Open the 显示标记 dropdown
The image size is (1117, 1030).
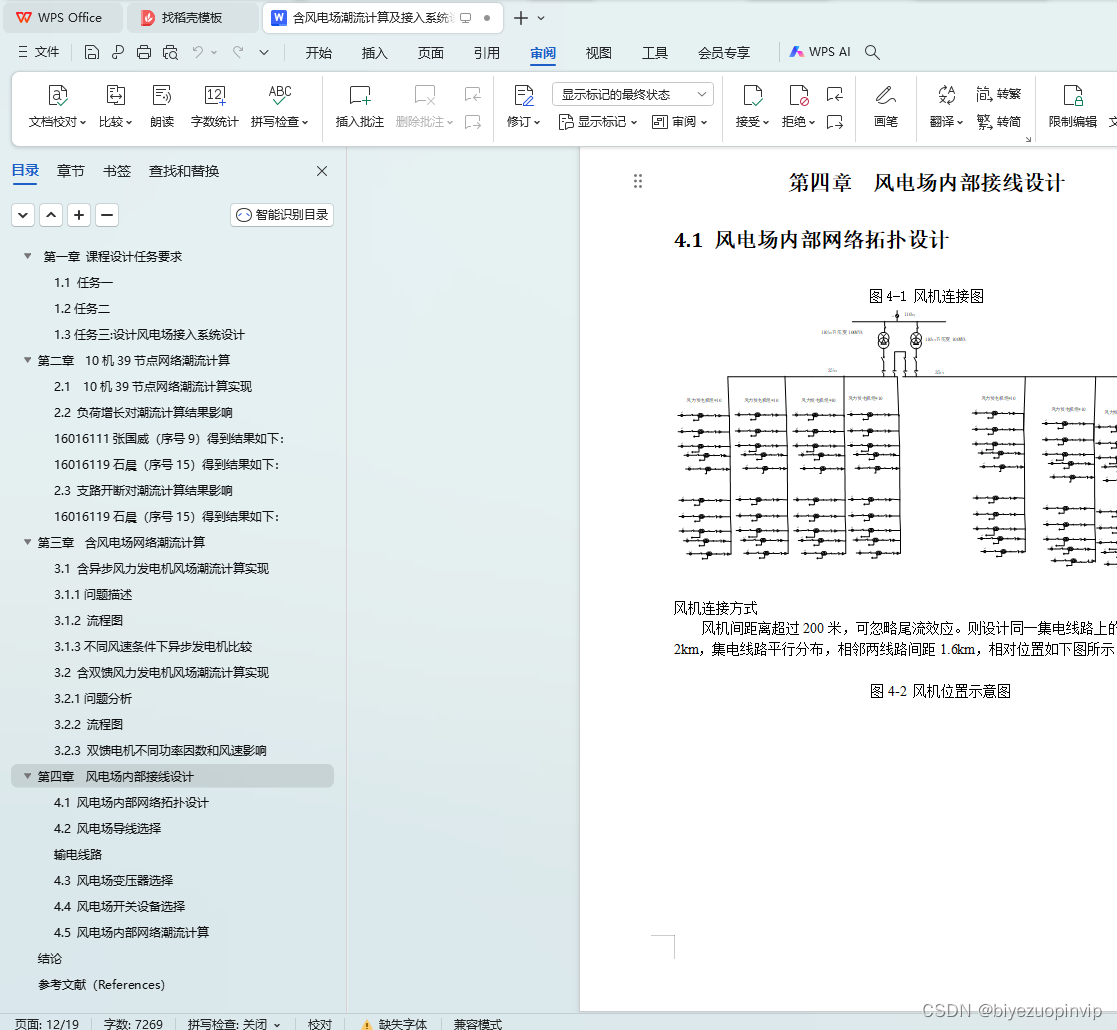tap(598, 122)
